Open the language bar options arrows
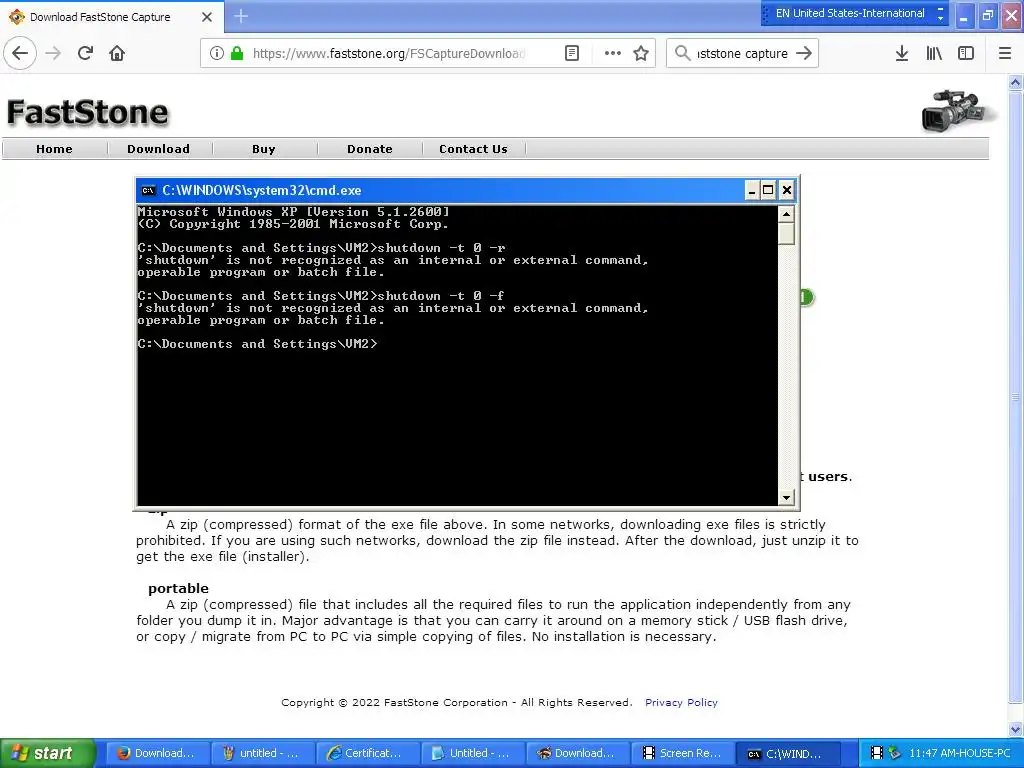Image resolution: width=1024 pixels, height=768 pixels. tap(940, 13)
